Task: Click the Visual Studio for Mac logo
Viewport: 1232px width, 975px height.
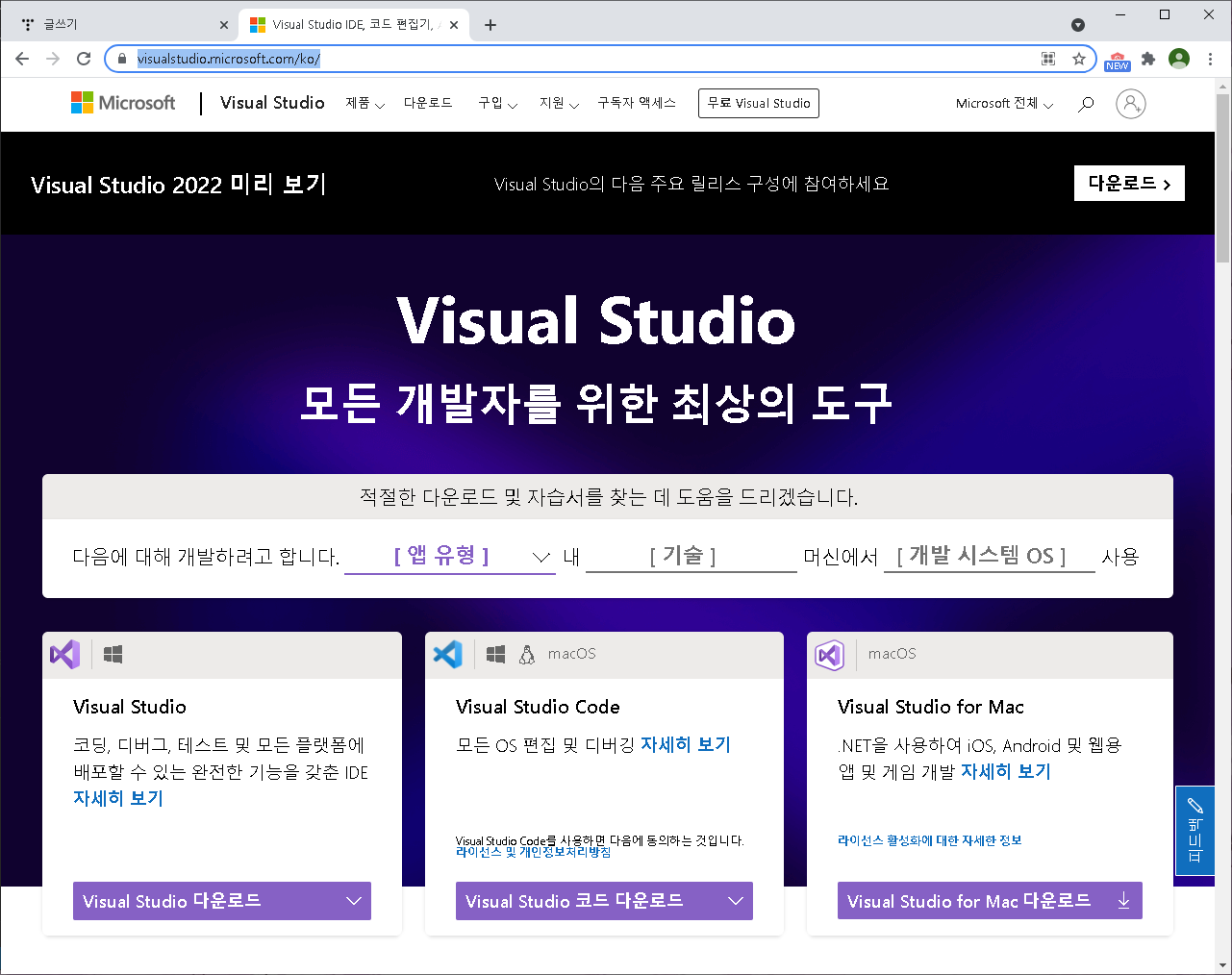Action: (x=829, y=655)
